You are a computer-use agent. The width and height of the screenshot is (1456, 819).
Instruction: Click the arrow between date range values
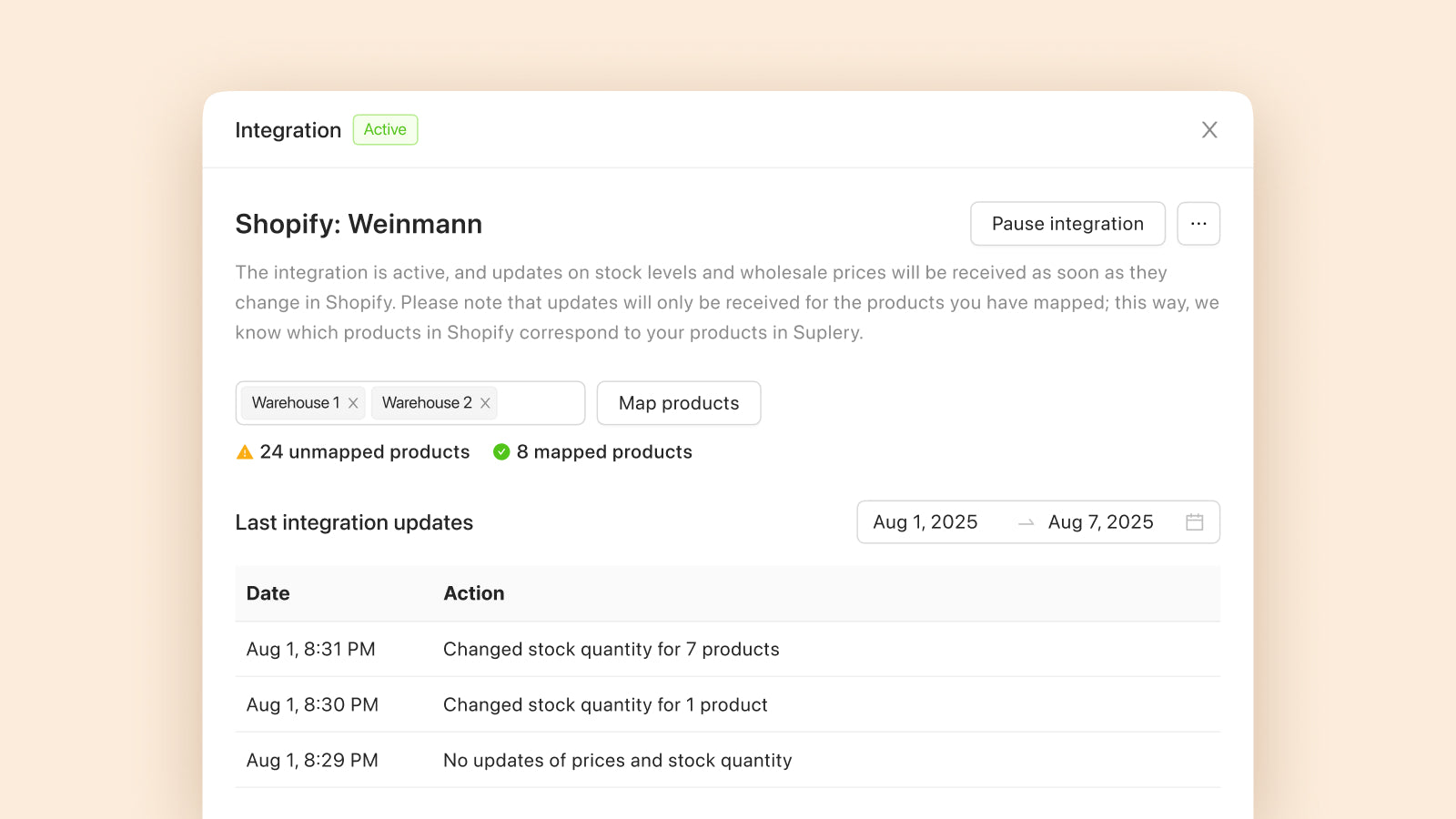pos(1026,522)
